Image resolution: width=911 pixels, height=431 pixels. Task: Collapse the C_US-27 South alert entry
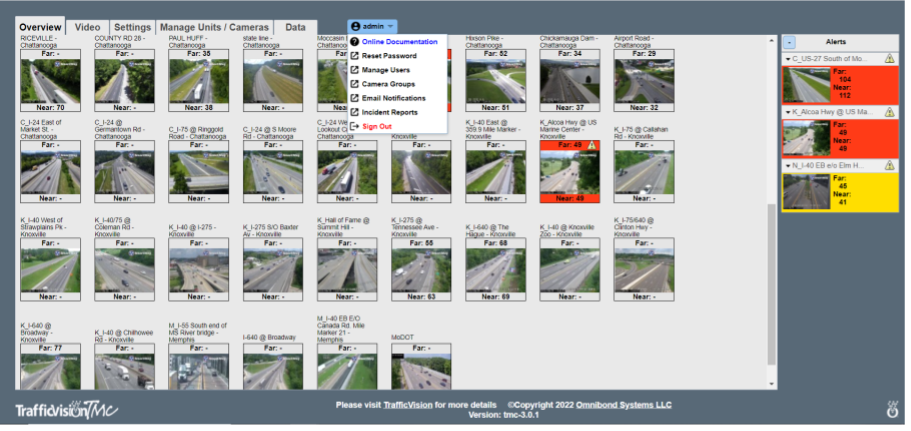click(x=787, y=59)
